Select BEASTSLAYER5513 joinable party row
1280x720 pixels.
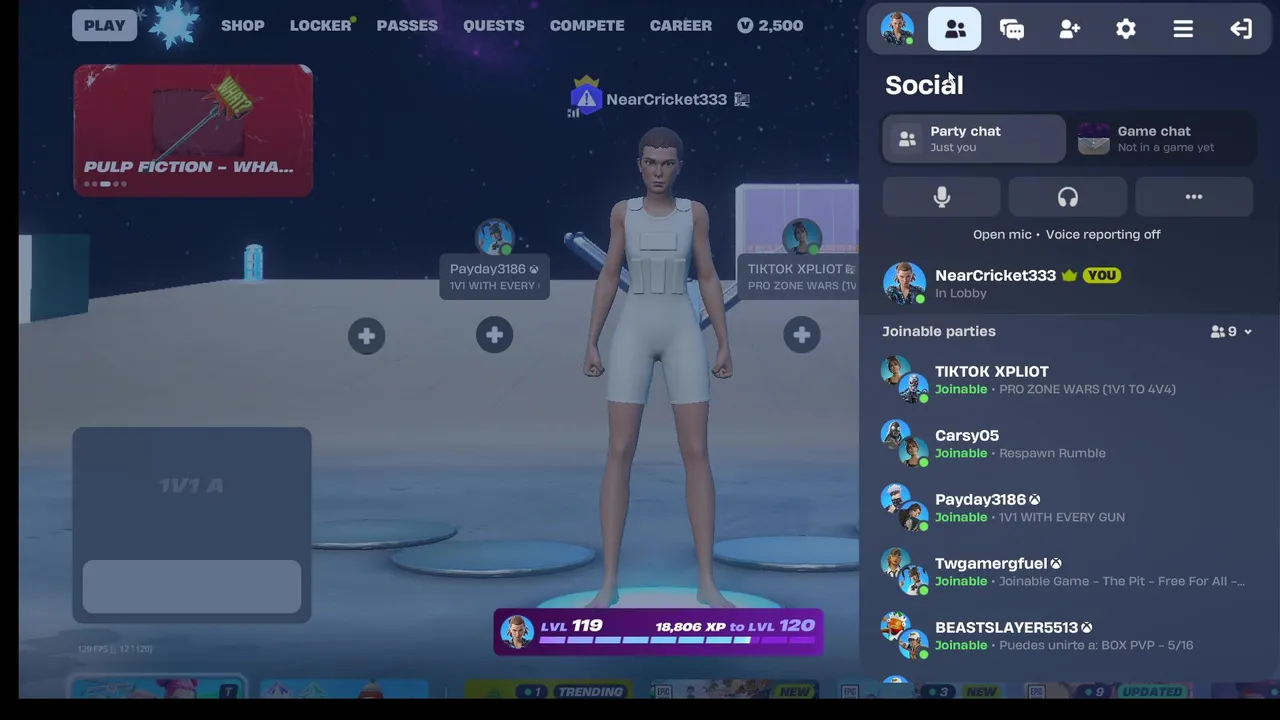coord(1068,635)
